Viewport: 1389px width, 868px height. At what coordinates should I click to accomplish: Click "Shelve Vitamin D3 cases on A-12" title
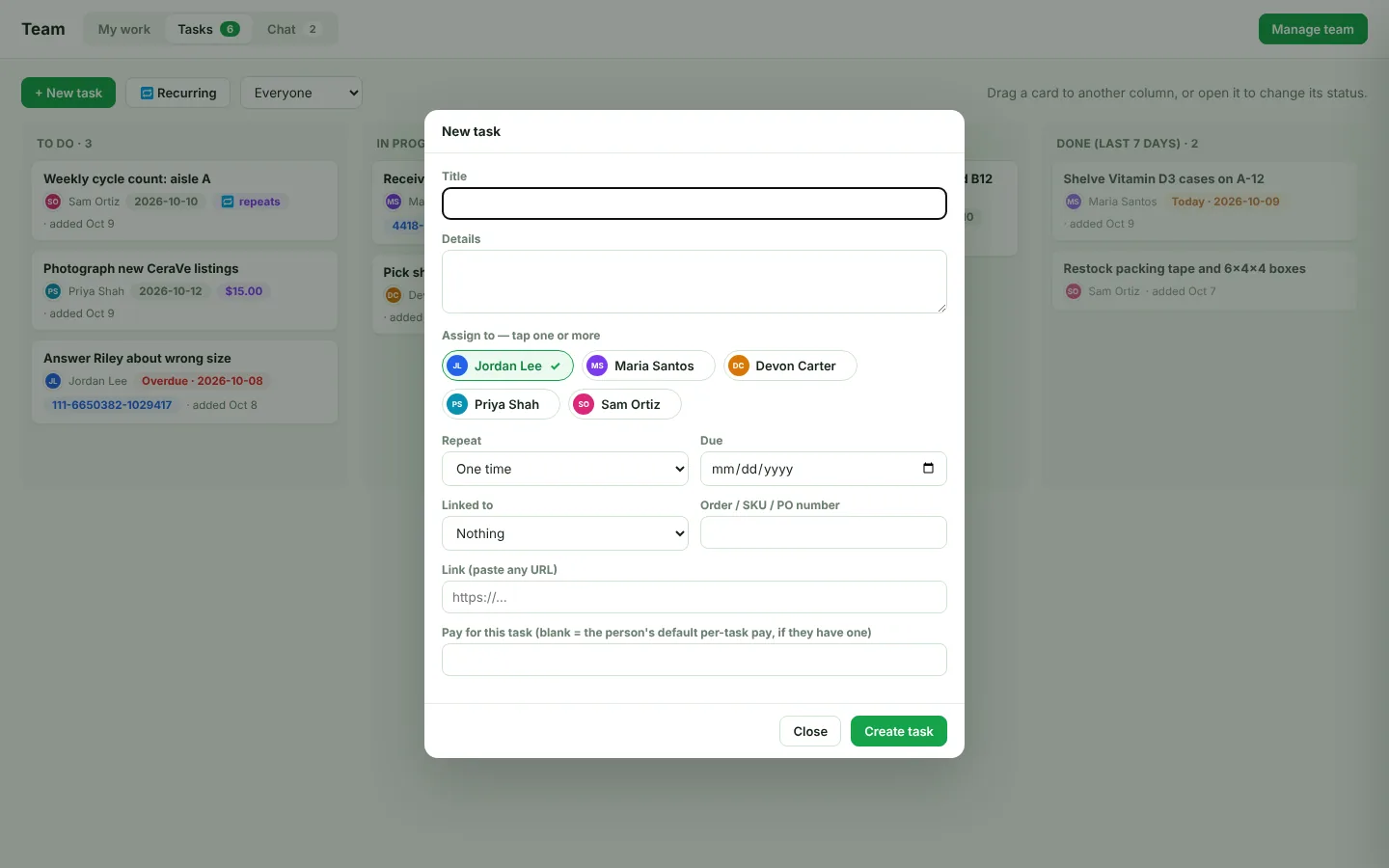coord(1163,178)
